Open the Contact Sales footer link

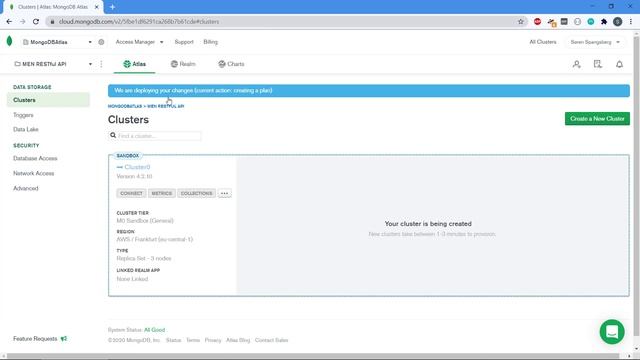click(x=271, y=340)
